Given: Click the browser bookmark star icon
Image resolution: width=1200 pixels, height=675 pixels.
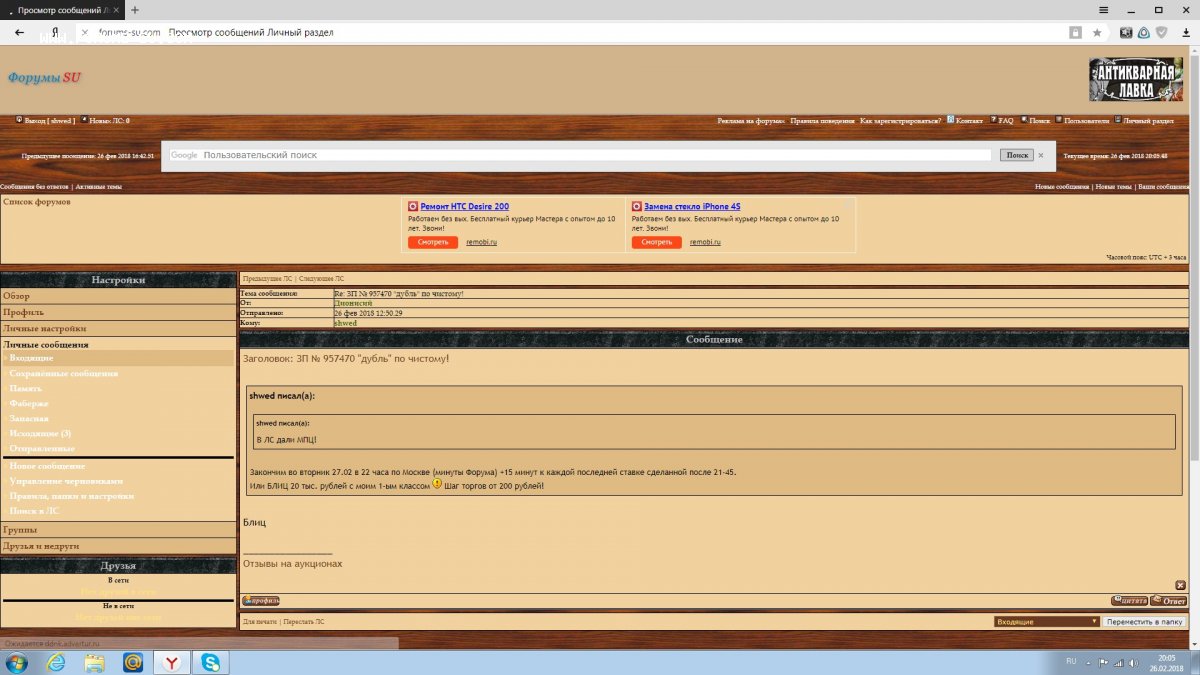Looking at the screenshot, I should 1097,32.
